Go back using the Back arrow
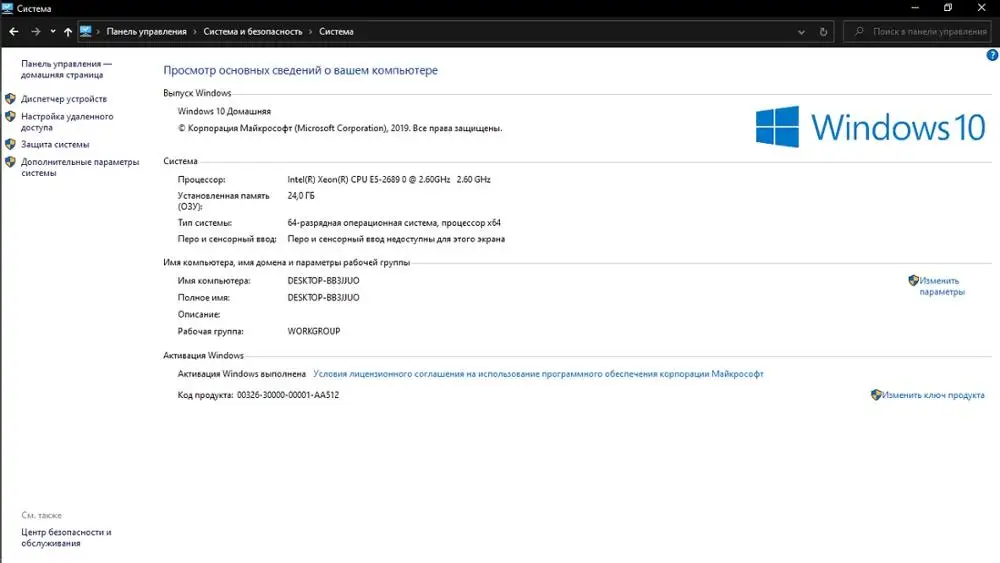The height and width of the screenshot is (563, 1000). click(14, 31)
